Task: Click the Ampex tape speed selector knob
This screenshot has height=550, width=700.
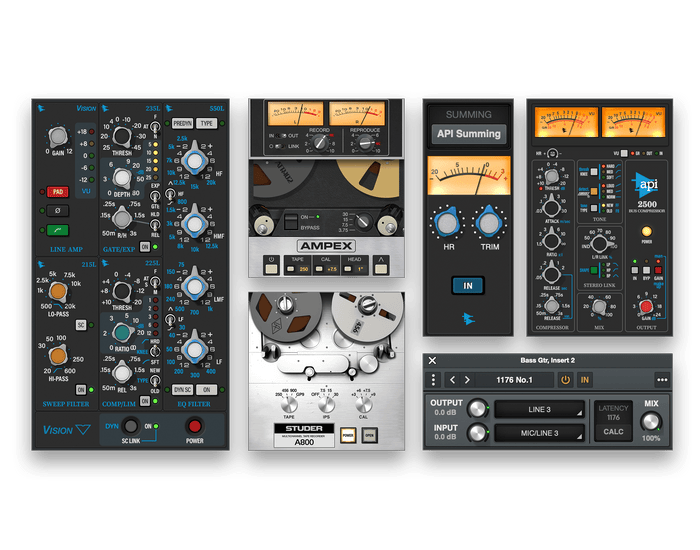Action: [x=363, y=221]
